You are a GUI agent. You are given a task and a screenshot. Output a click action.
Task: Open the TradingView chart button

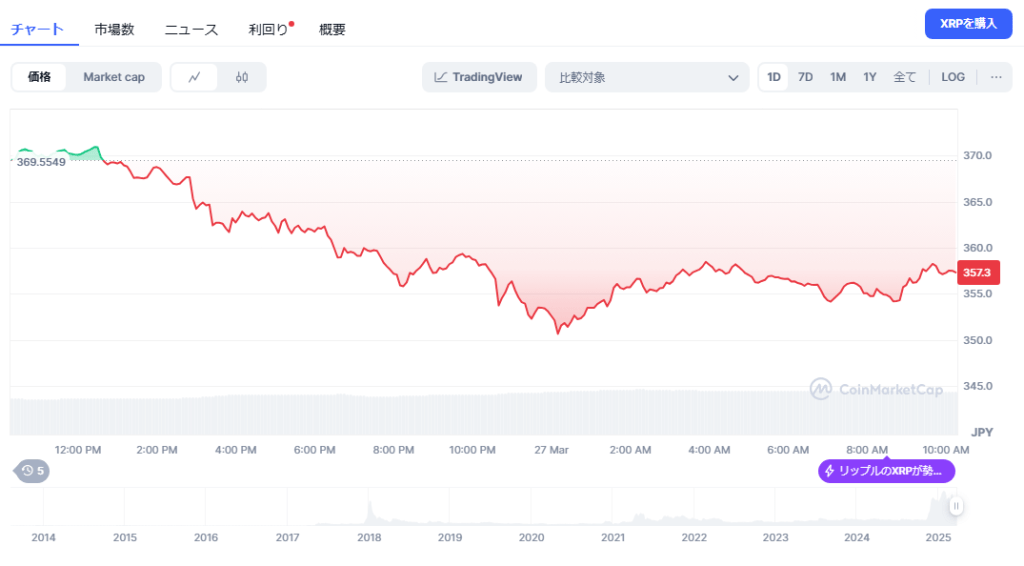[x=479, y=77]
